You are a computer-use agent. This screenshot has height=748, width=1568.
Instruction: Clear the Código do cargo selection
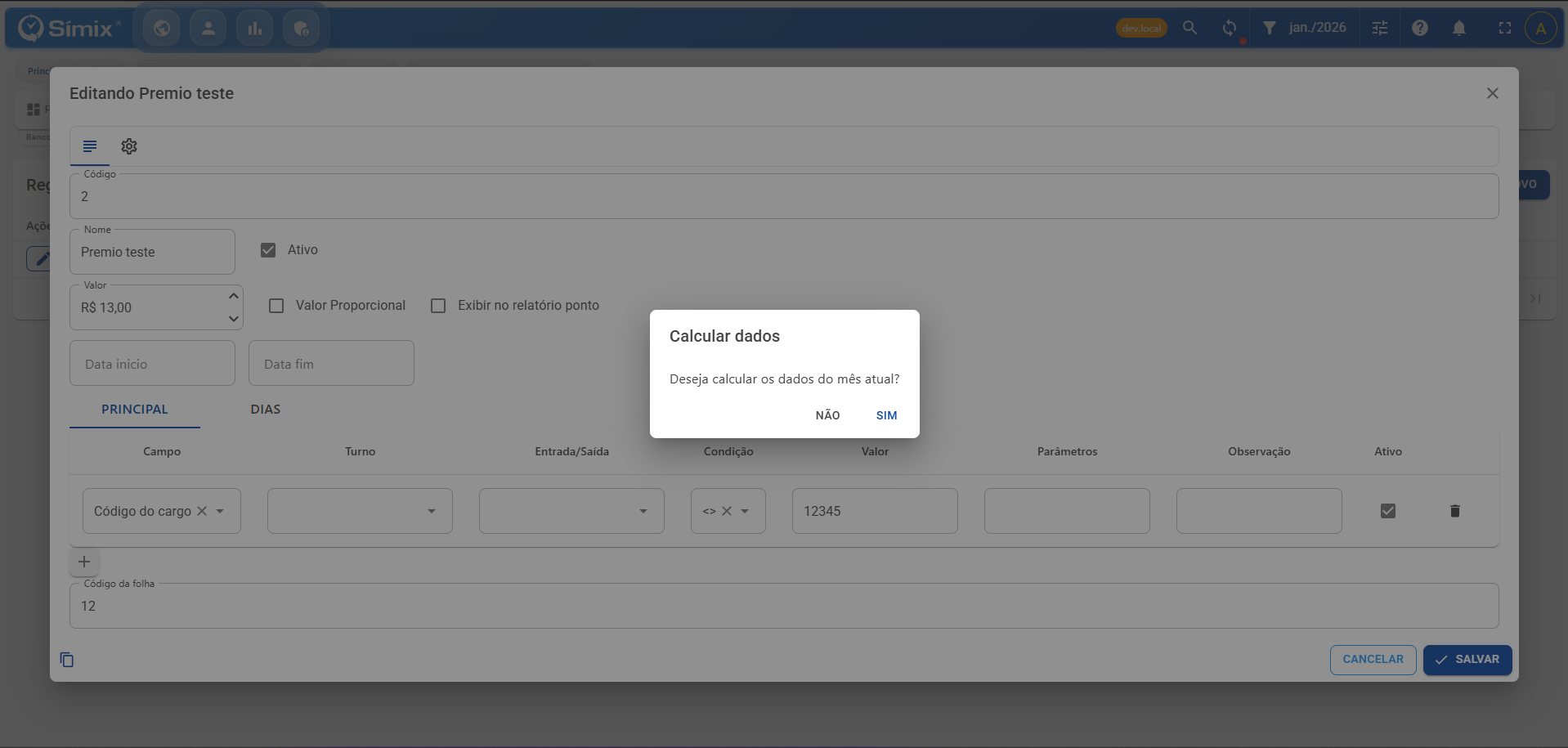tap(202, 511)
